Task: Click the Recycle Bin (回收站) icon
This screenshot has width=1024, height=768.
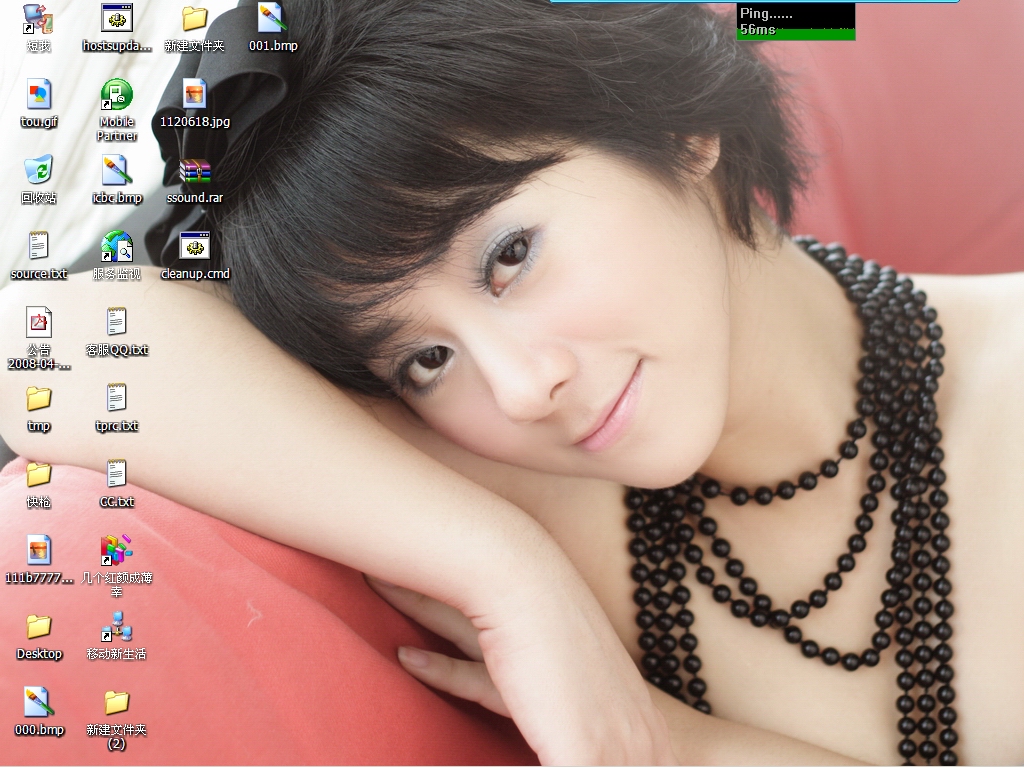Action: pos(38,171)
